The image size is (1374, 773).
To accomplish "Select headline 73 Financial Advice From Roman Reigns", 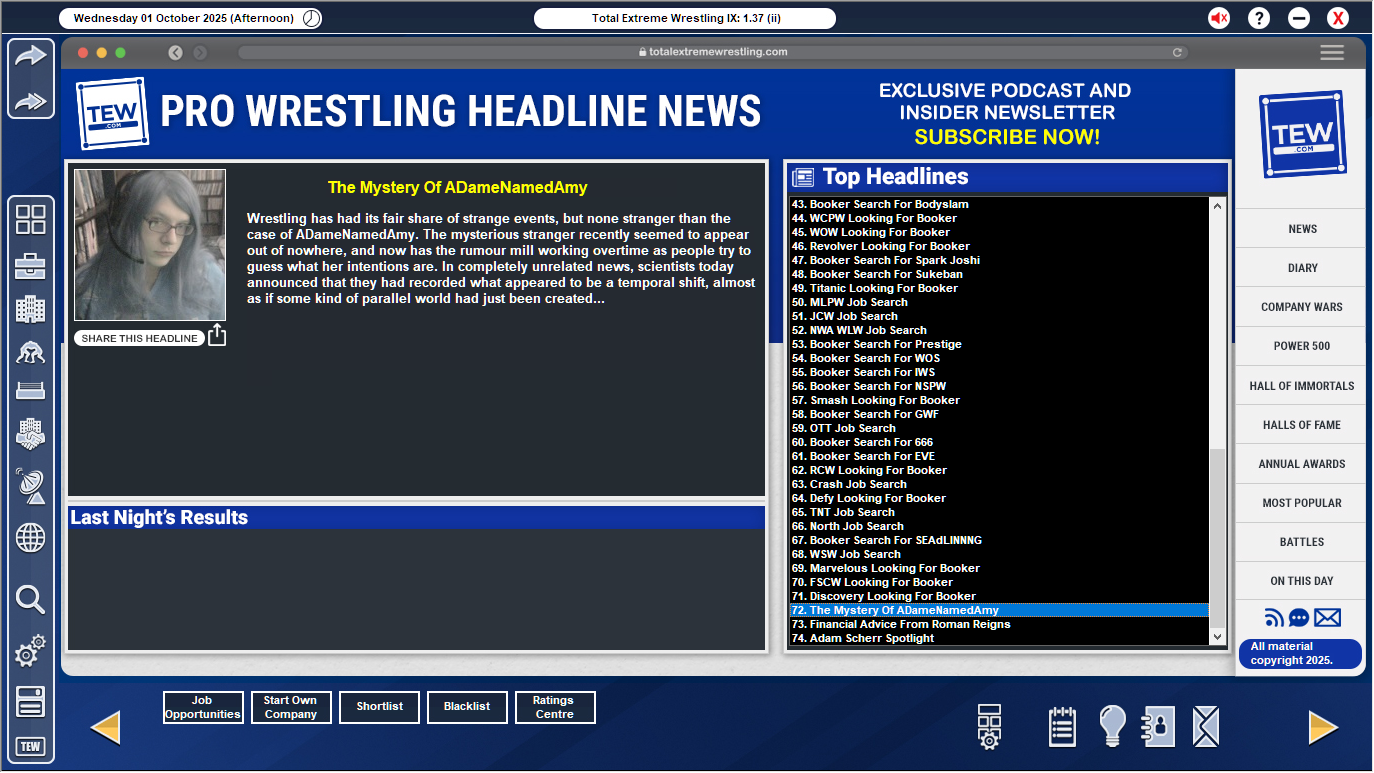I will point(909,624).
